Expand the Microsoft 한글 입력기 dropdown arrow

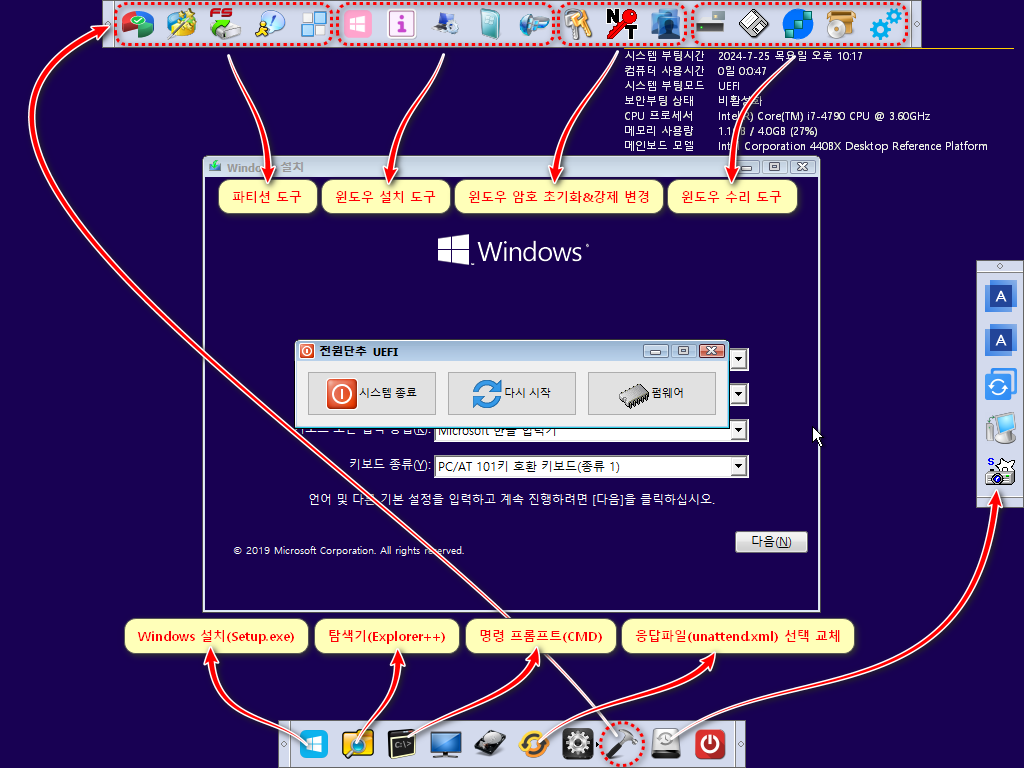pyautogui.click(x=739, y=430)
